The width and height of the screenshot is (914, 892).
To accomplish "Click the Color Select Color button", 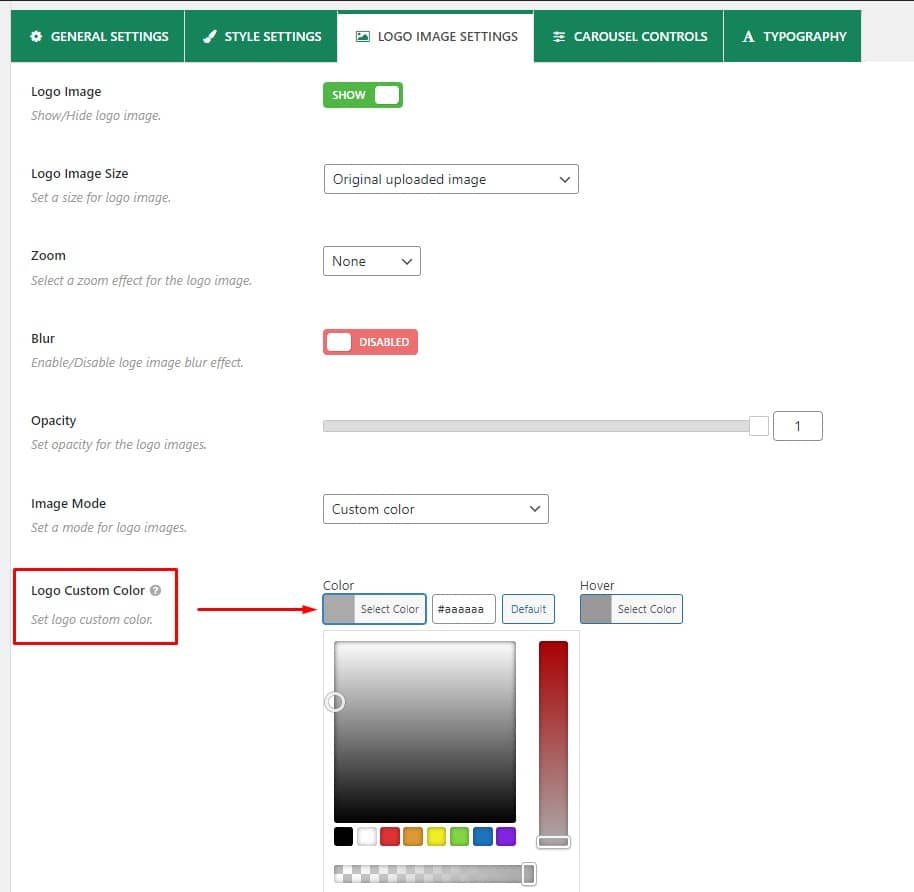I will 374,609.
